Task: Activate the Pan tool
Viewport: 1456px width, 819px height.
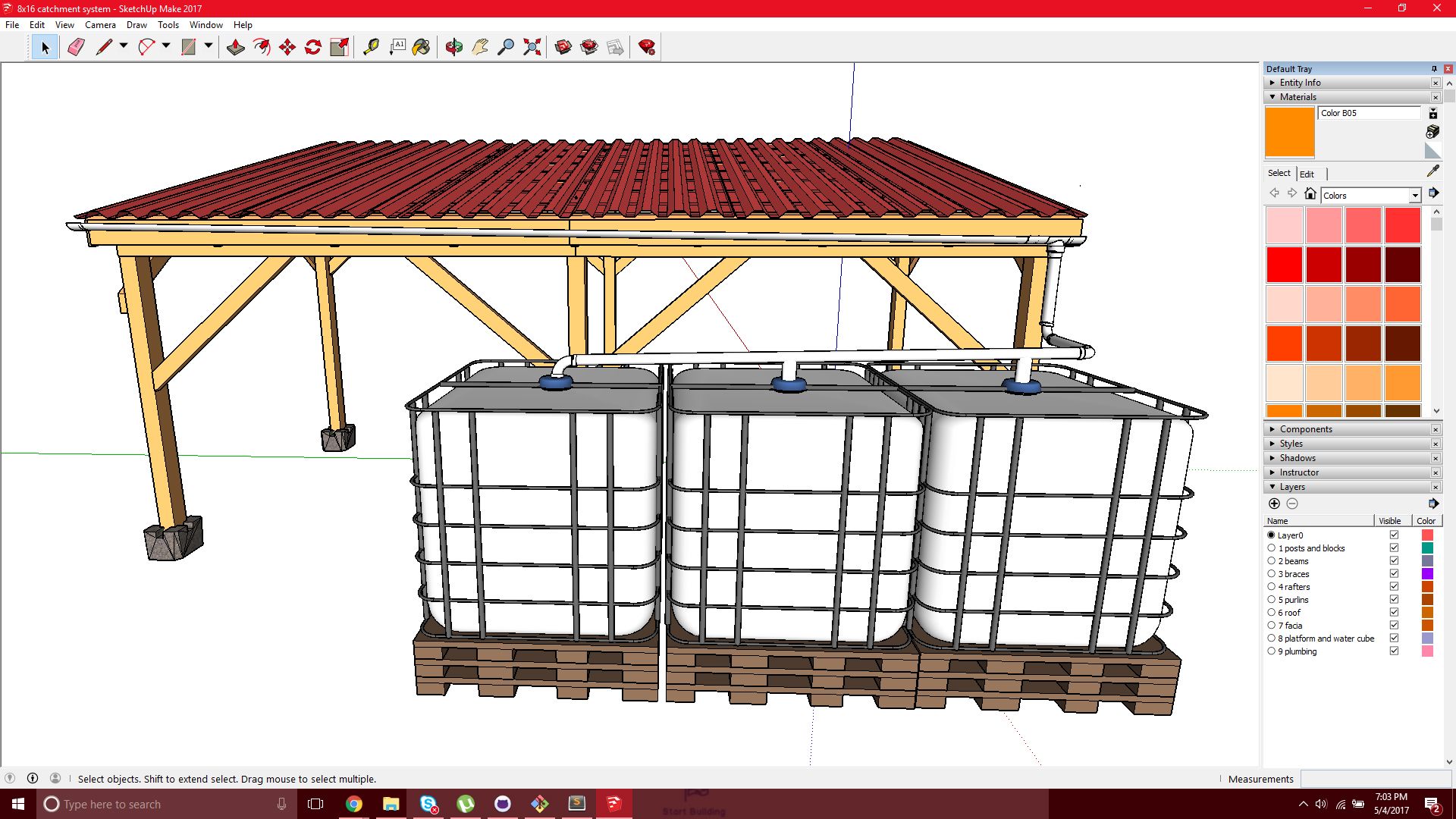Action: pyautogui.click(x=480, y=47)
